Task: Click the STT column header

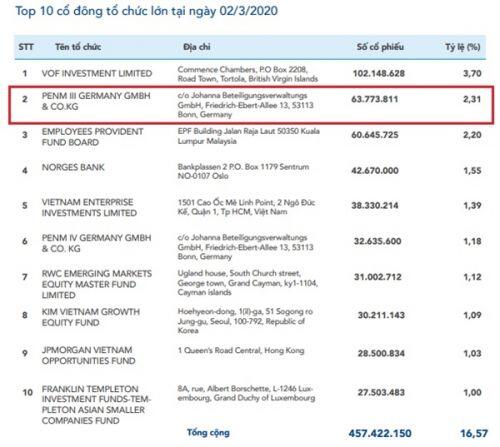Action: click(x=26, y=47)
